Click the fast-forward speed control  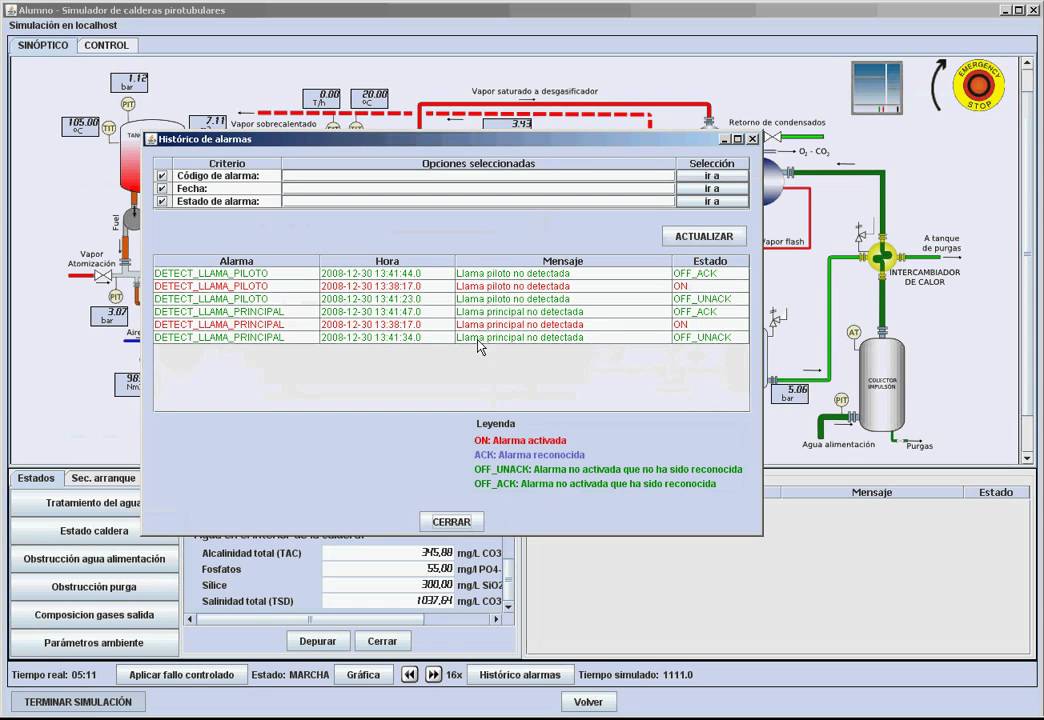433,675
